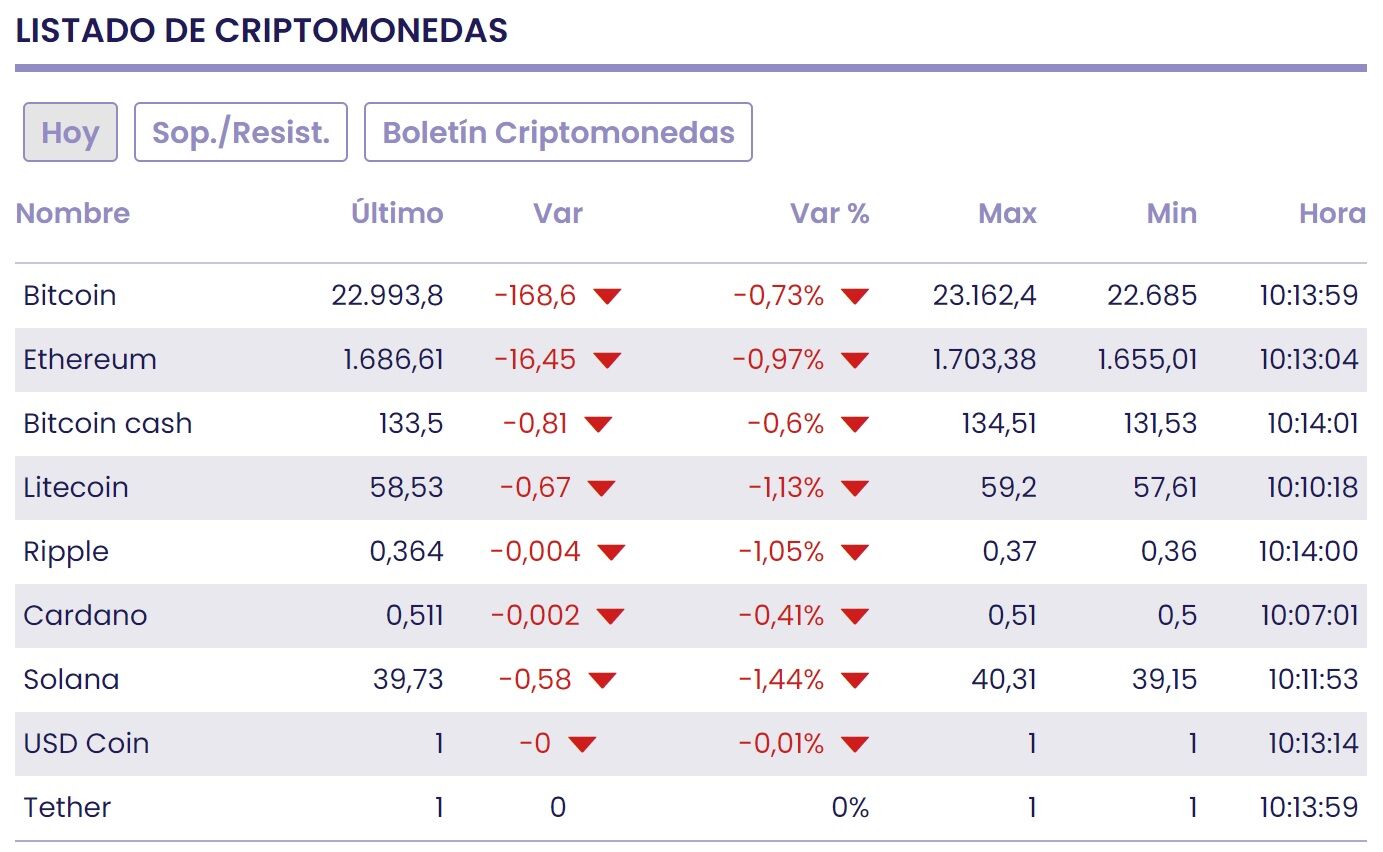This screenshot has width=1383, height=852.
Task: Open the Ethereum row name
Action: point(90,360)
